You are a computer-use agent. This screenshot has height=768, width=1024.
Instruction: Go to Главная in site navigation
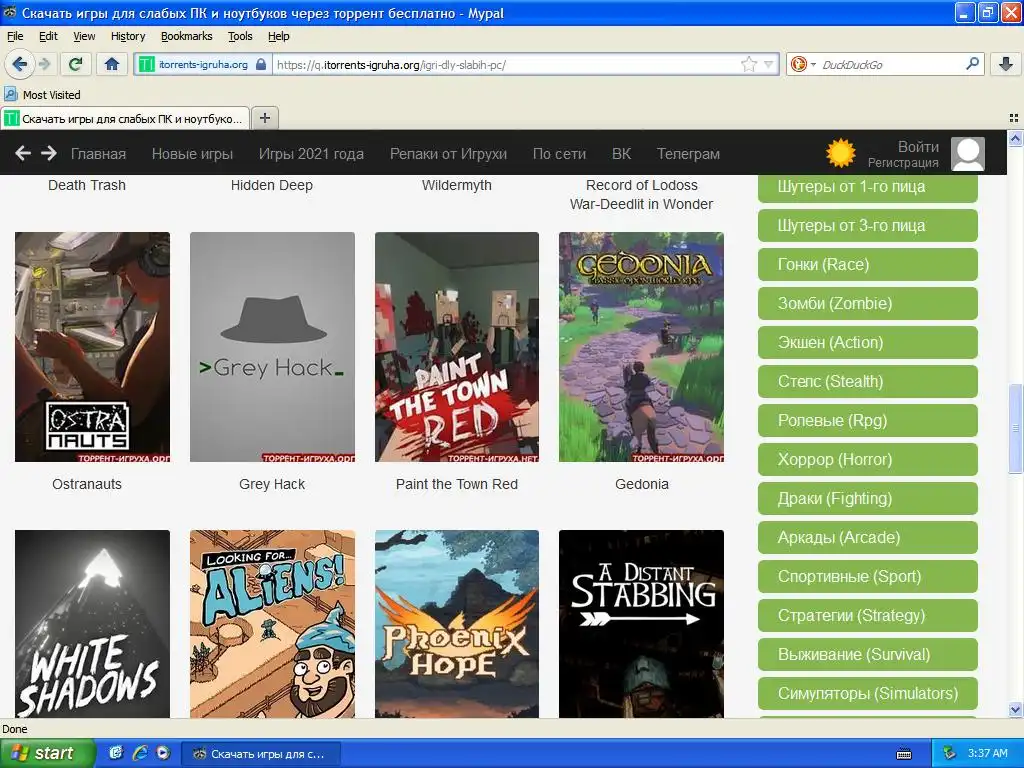click(x=99, y=153)
